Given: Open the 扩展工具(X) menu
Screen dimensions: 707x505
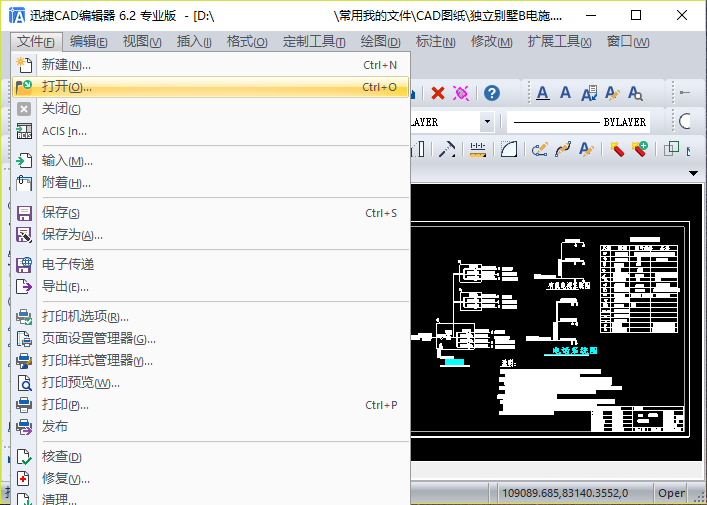Looking at the screenshot, I should click(559, 41).
